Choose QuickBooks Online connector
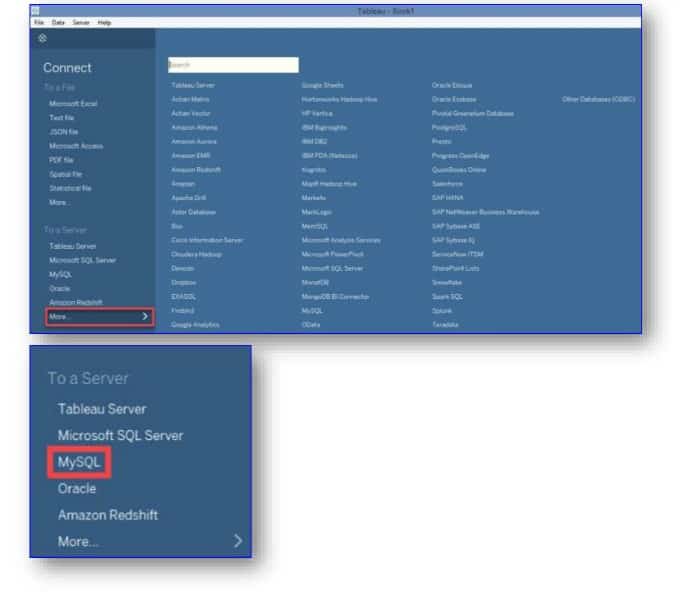Viewport: 680px width, 598px height. coord(459,170)
